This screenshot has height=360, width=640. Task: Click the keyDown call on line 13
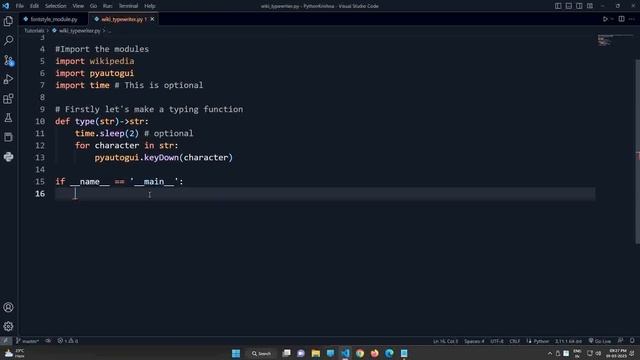161,158
